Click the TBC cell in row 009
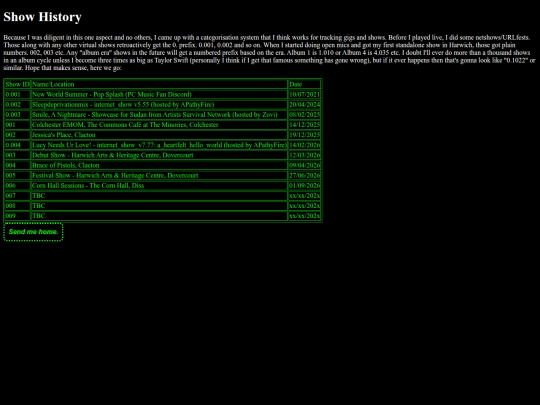Screen dimensions: 540x405 tap(159, 216)
